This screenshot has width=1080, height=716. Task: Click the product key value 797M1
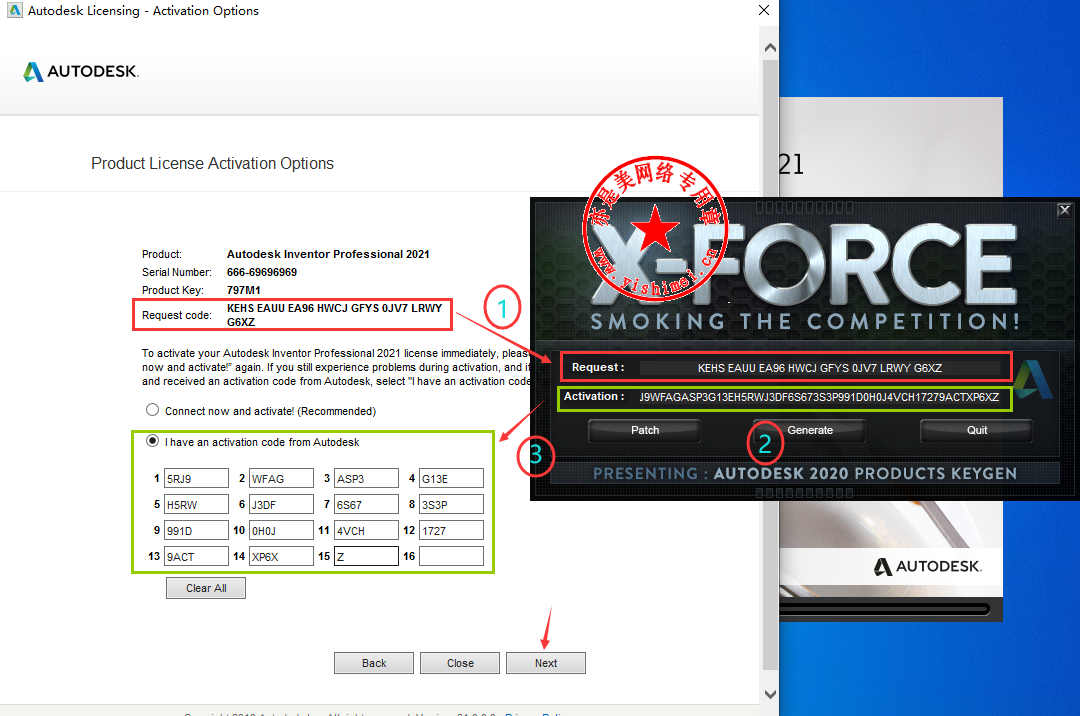click(244, 290)
